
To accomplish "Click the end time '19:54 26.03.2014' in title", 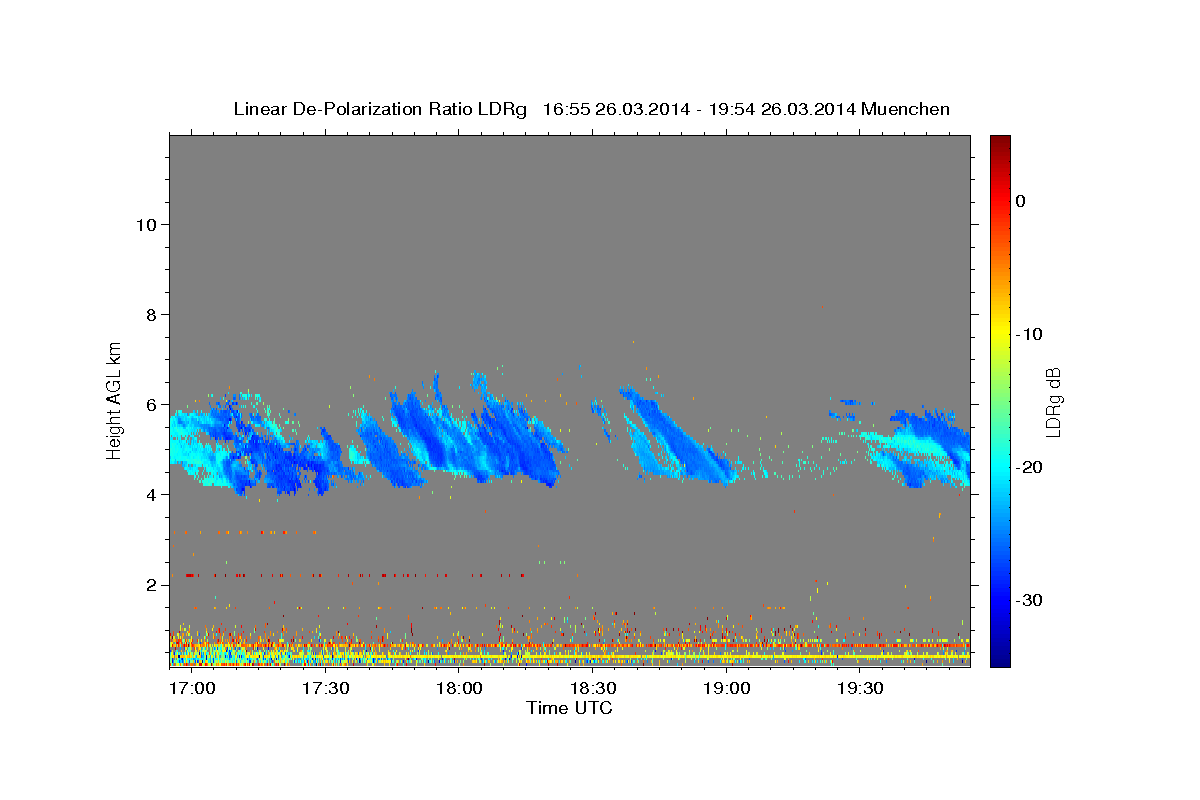I will click(x=782, y=109).
